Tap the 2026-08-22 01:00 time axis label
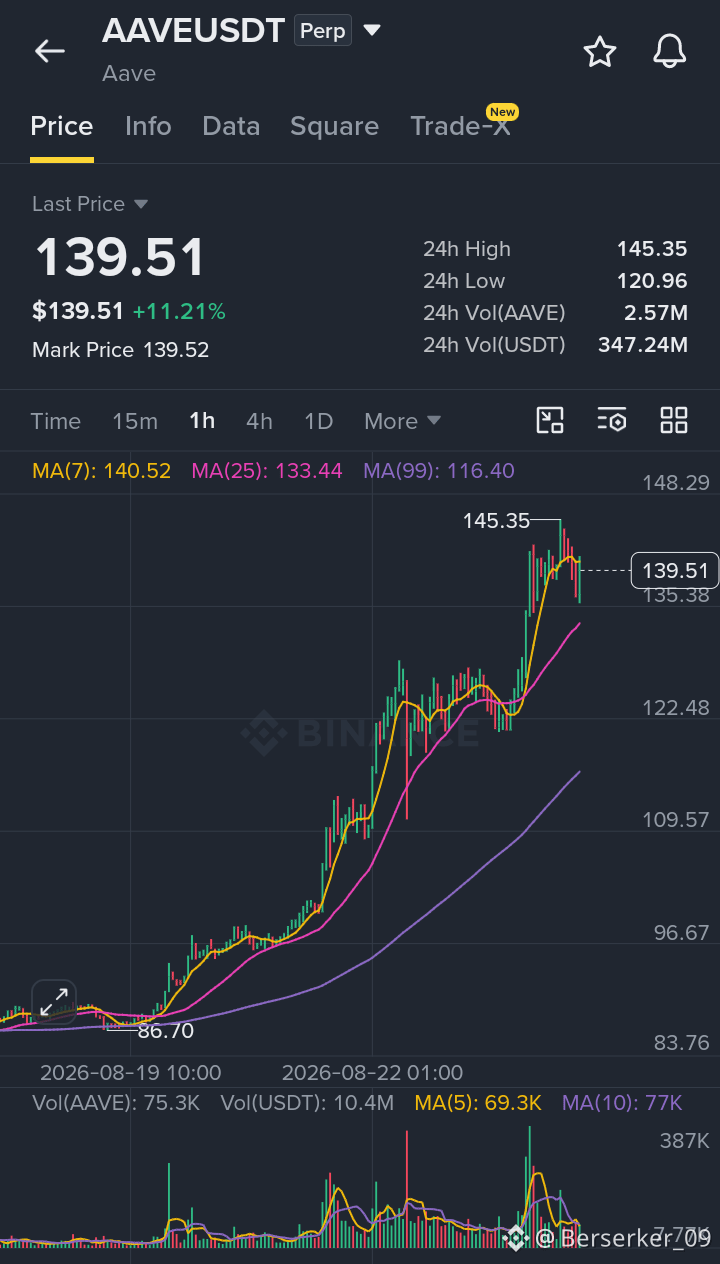The width and height of the screenshot is (720, 1264). point(372,1073)
